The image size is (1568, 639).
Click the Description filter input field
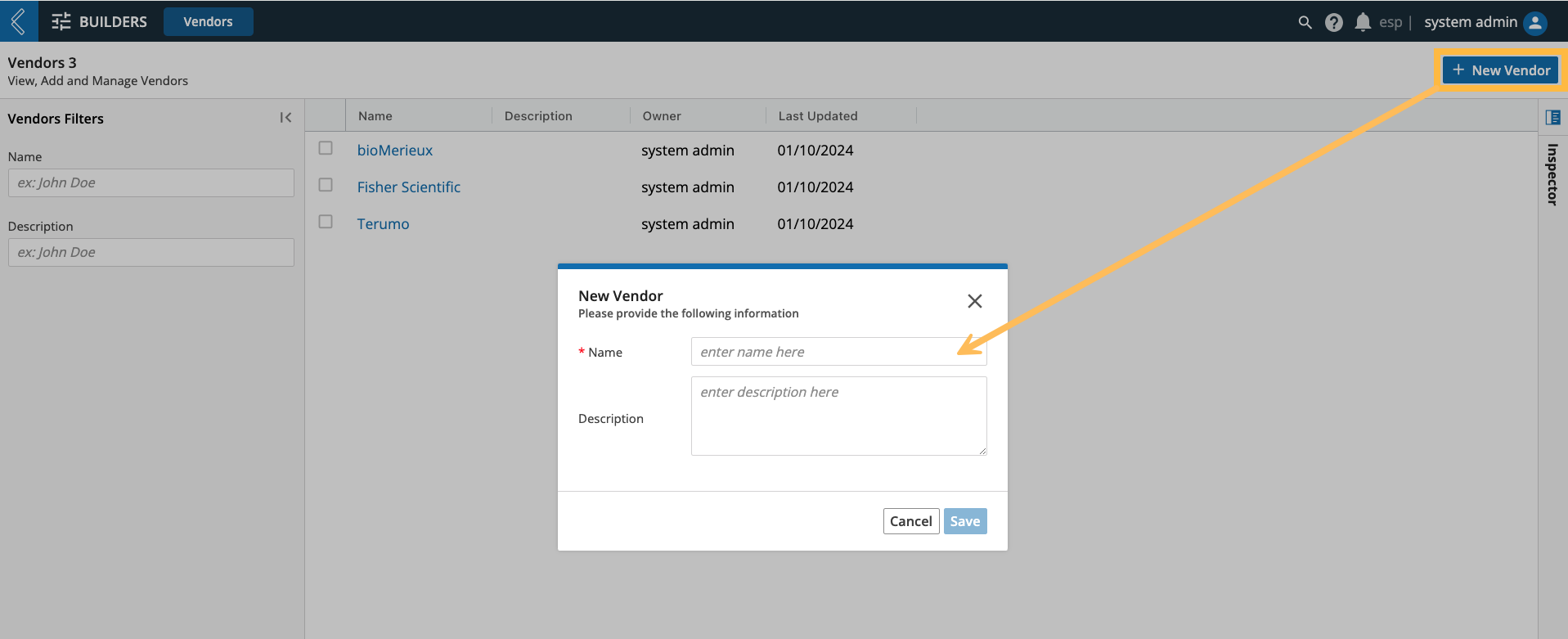coord(151,252)
